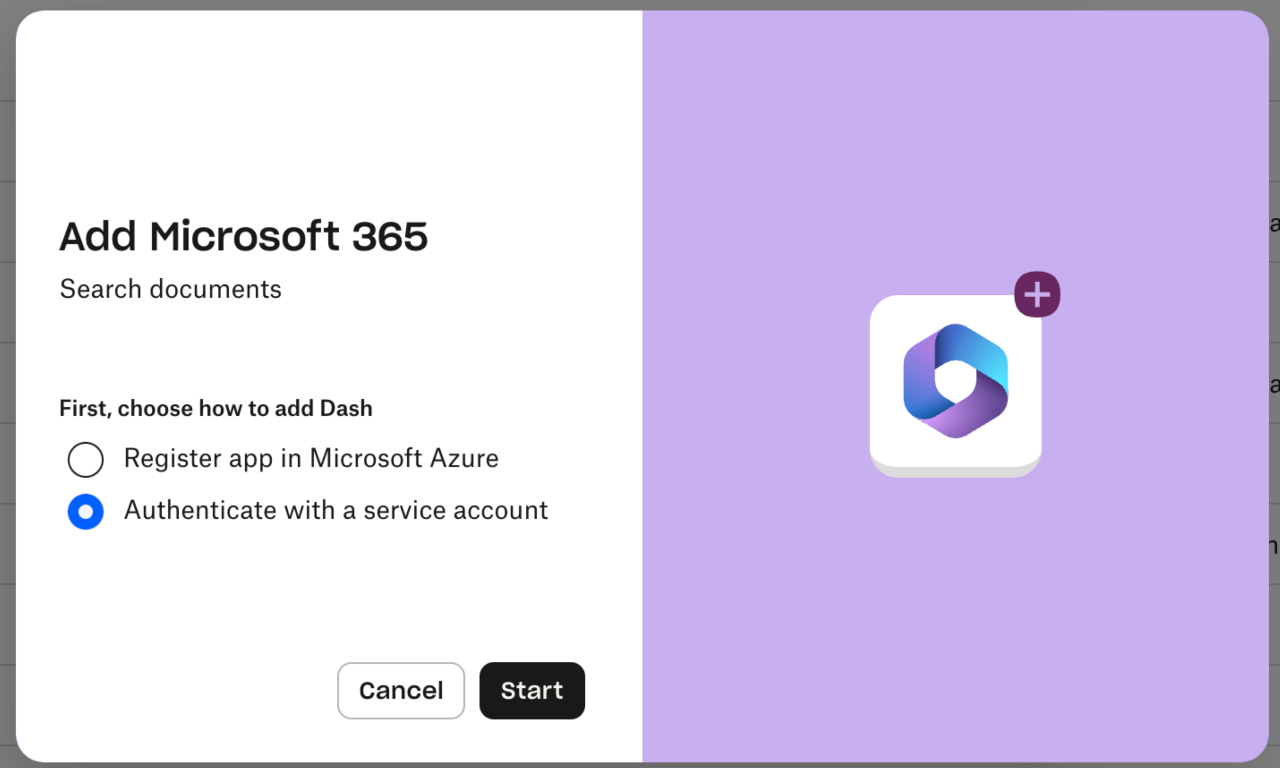This screenshot has height=768, width=1280.
Task: Dismiss the dialog with Cancel
Action: pos(400,690)
